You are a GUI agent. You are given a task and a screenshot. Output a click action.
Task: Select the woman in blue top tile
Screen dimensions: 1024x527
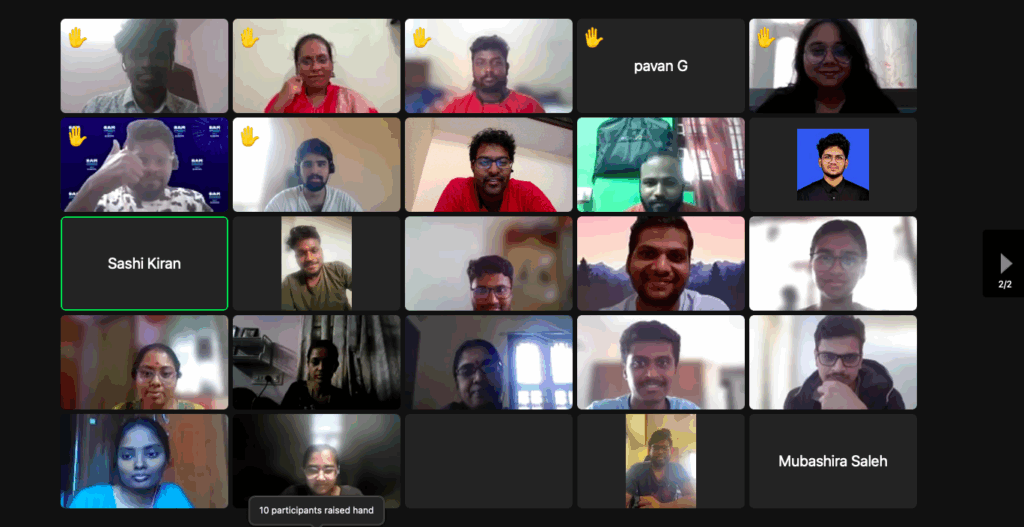point(144,461)
